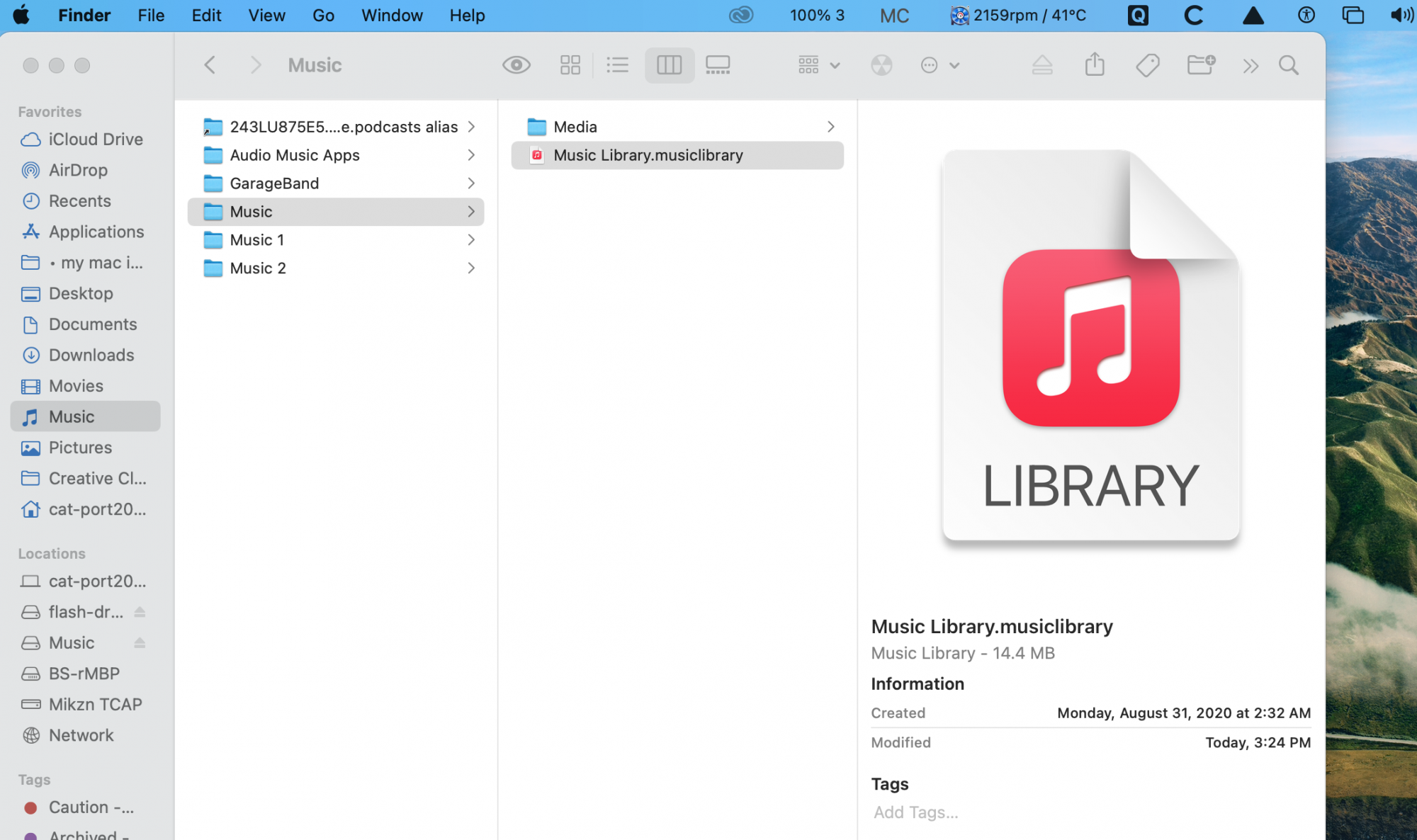
Task: Click the Creative Cloud menu bar icon
Action: (741, 15)
